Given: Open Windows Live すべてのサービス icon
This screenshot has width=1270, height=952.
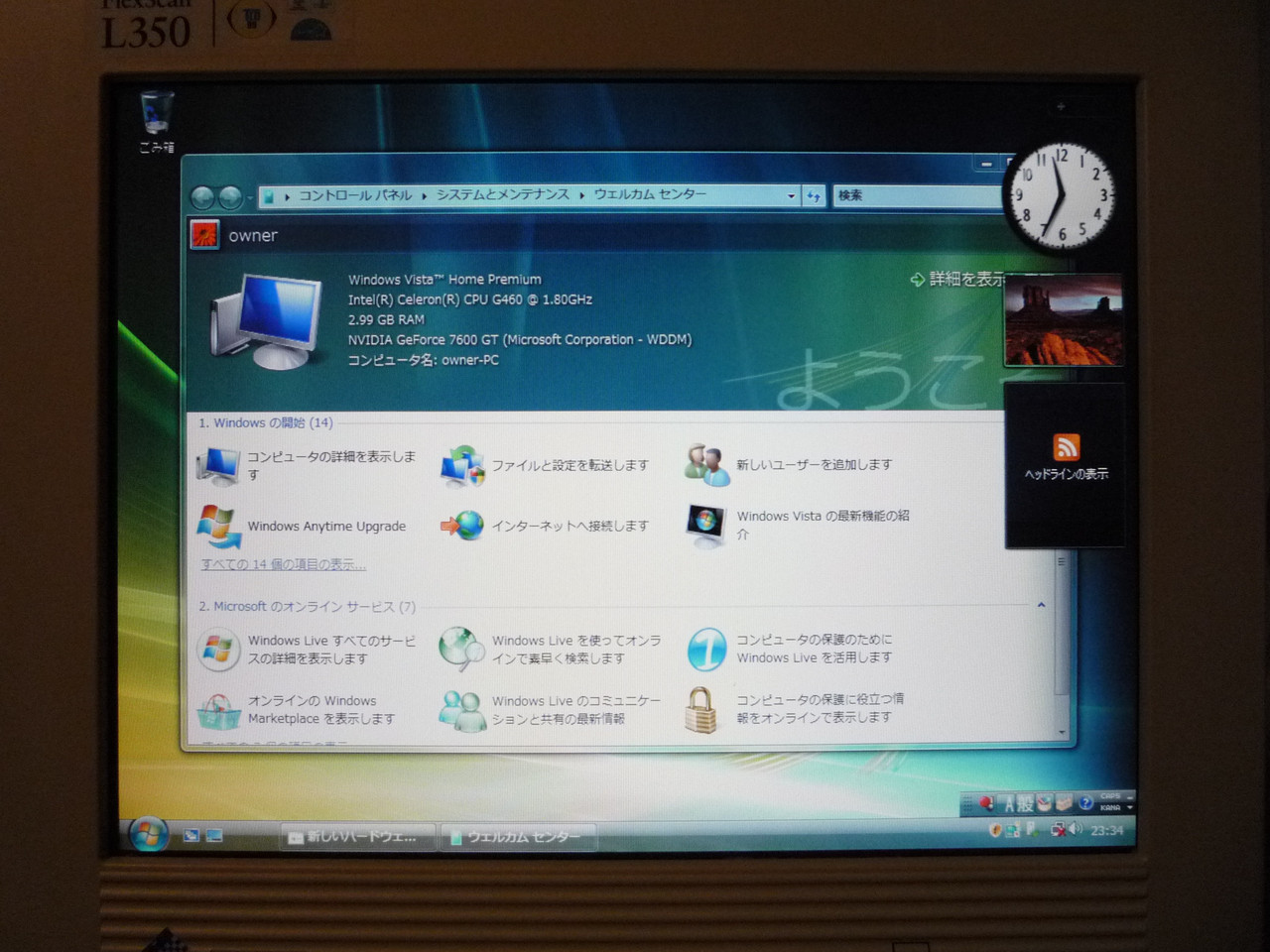Looking at the screenshot, I should click(x=218, y=650).
